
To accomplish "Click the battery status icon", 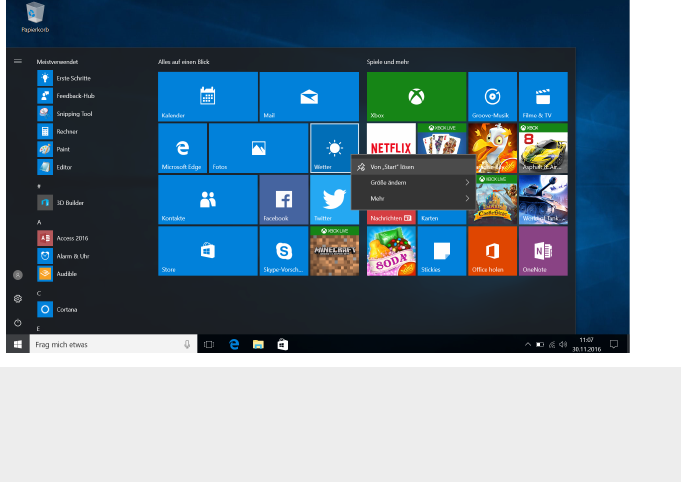I will [x=540, y=344].
